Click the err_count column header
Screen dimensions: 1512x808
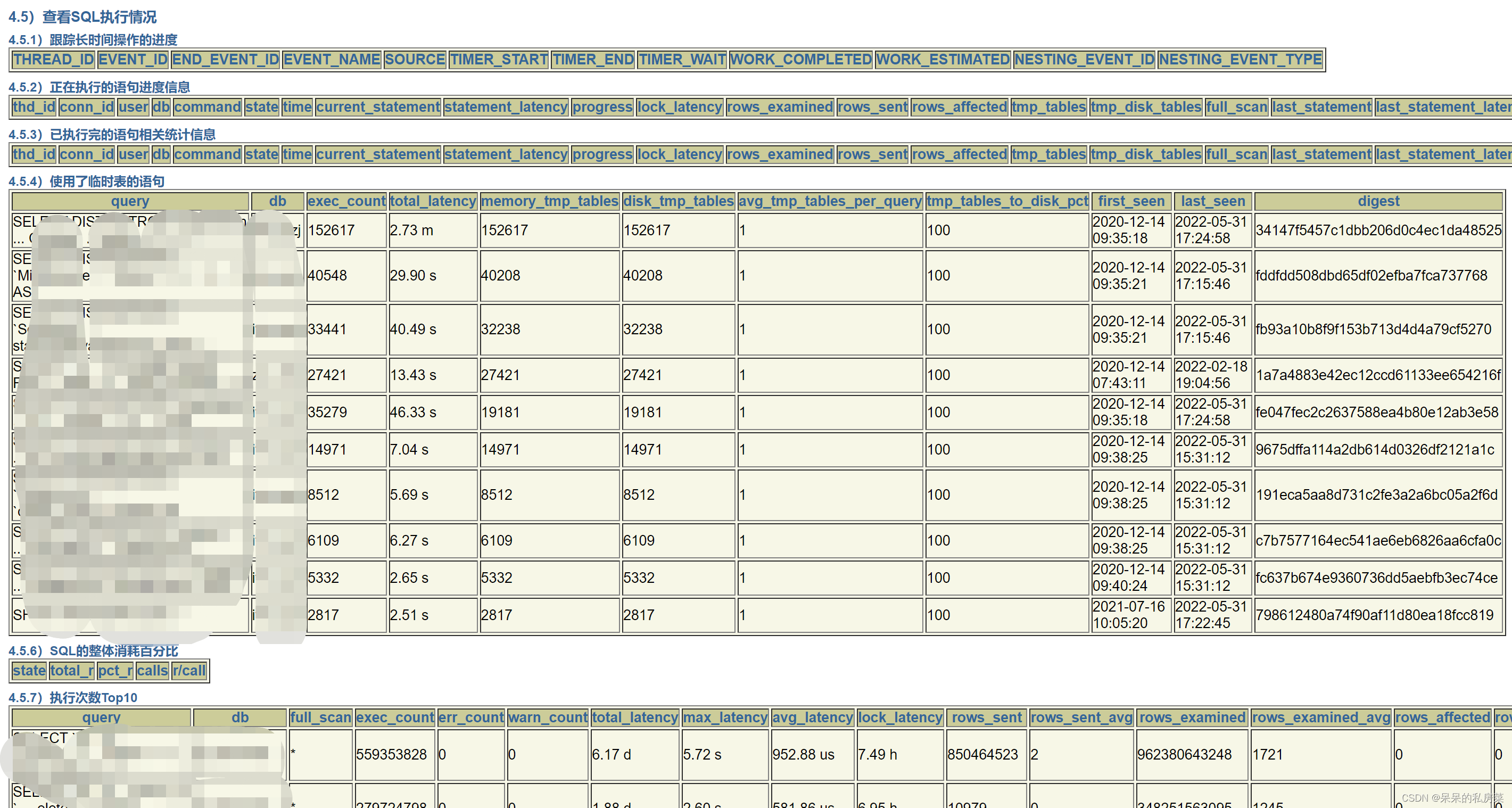pos(472,718)
